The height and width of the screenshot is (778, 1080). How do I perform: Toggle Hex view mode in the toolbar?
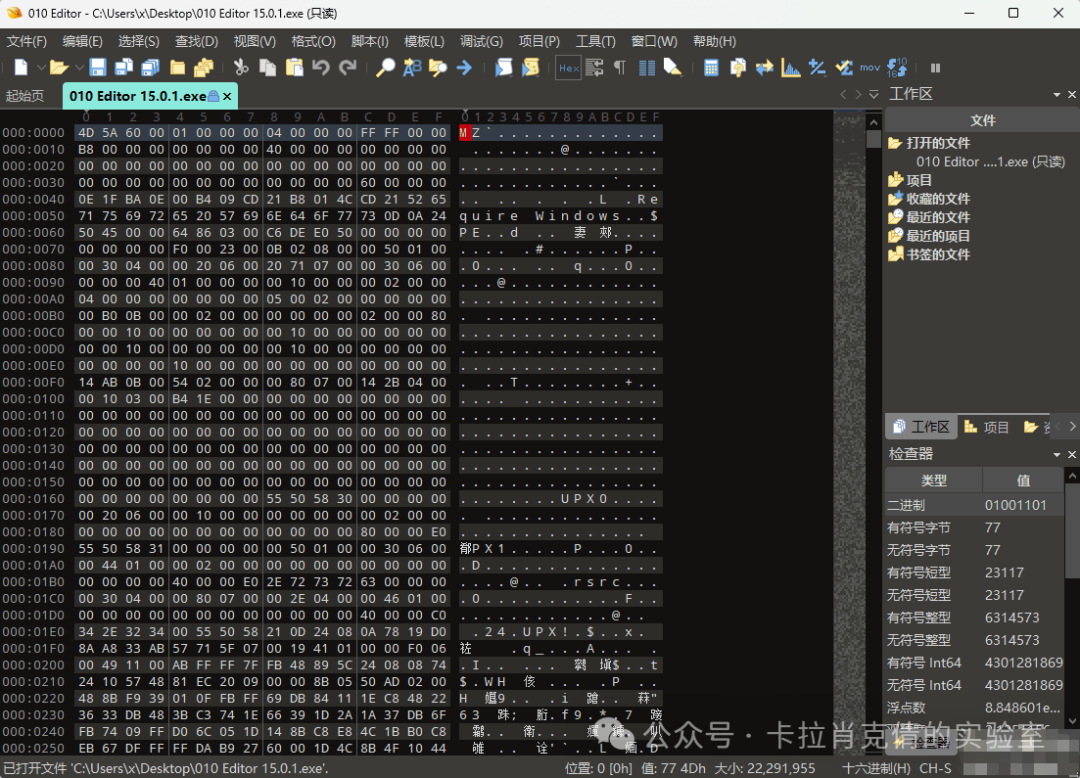568,68
